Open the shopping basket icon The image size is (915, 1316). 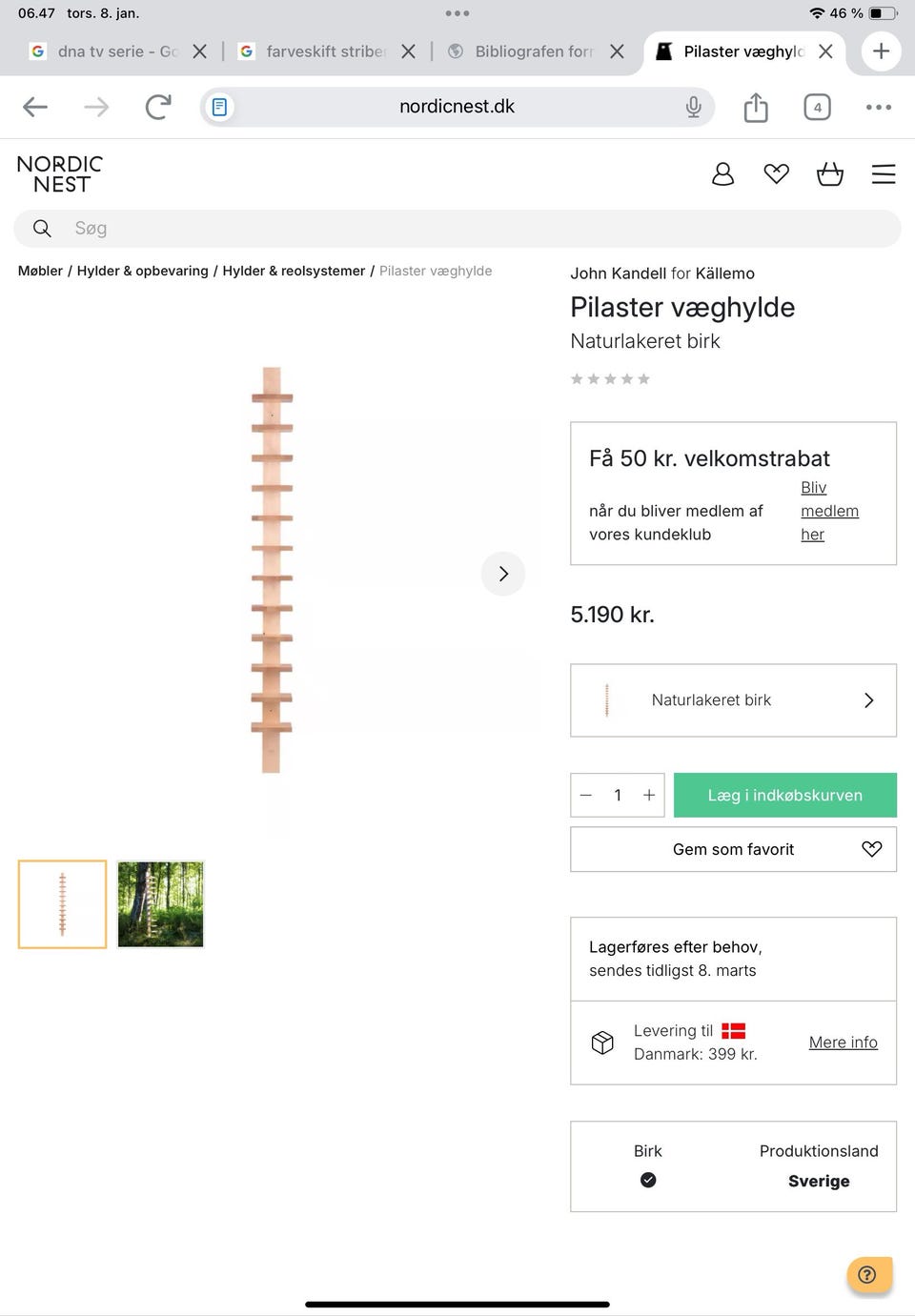pos(829,173)
